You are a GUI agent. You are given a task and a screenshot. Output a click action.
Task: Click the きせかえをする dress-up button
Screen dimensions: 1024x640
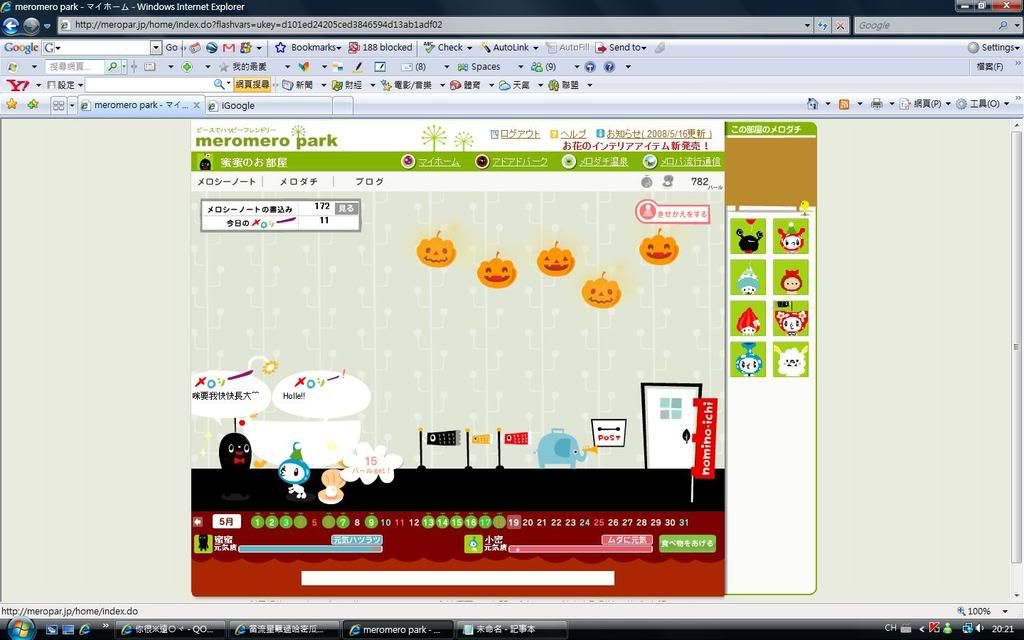coord(673,212)
